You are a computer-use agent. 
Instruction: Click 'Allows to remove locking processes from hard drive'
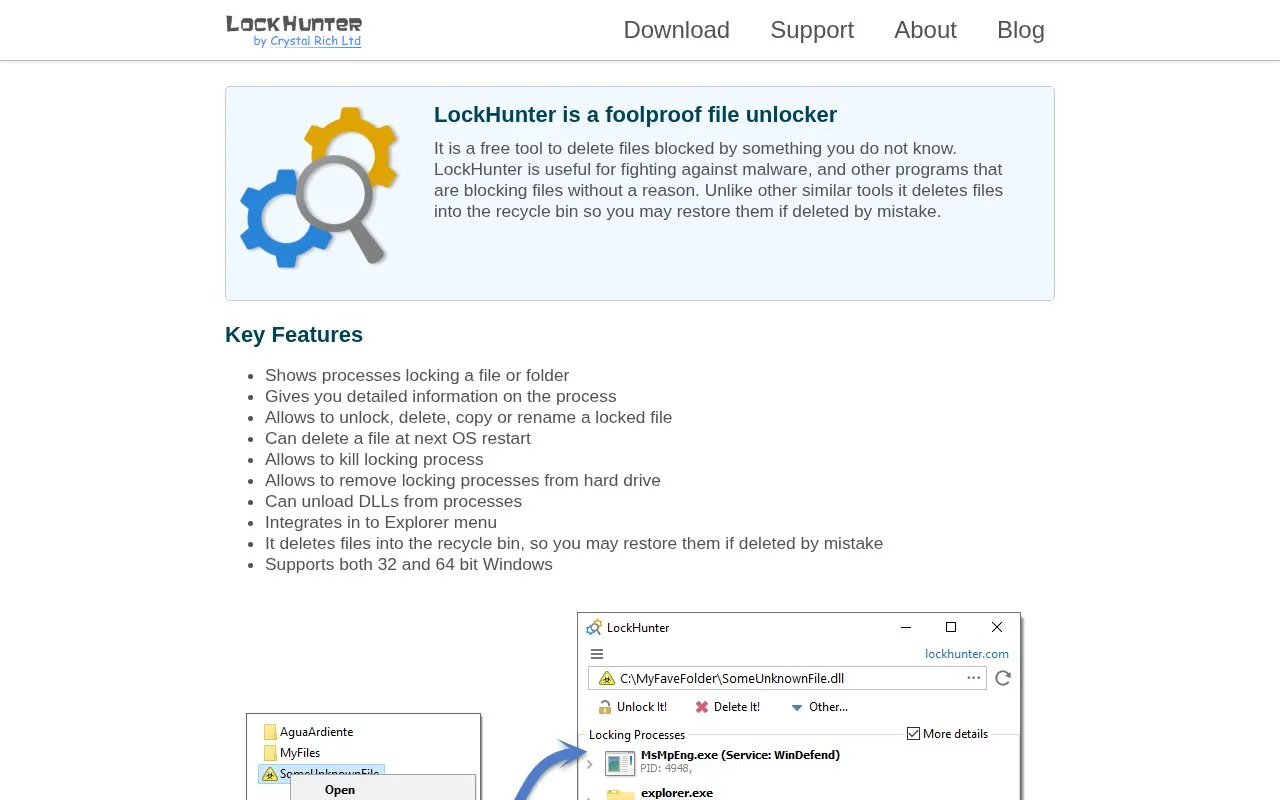[x=463, y=480]
